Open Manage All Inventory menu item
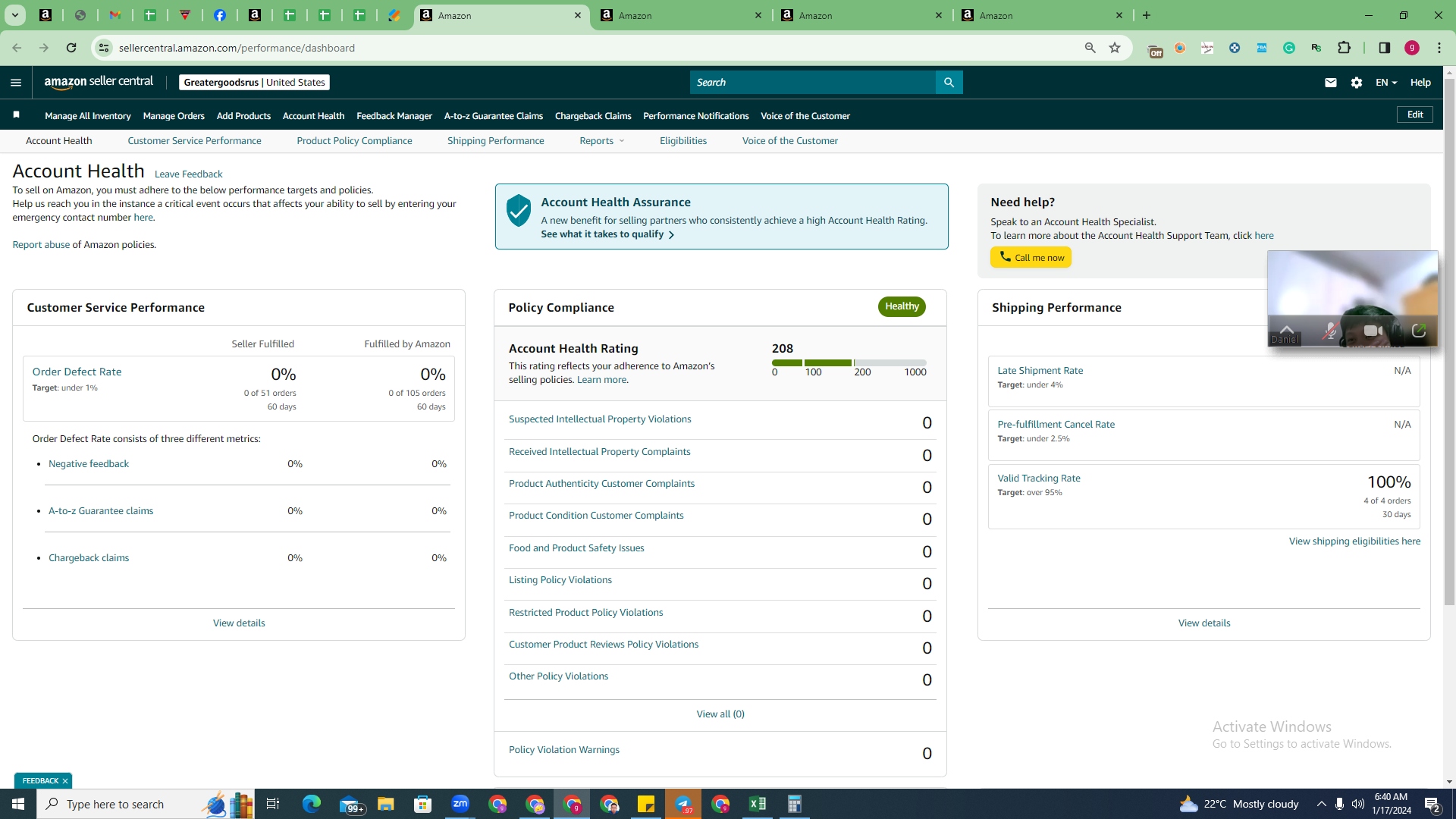 (x=88, y=116)
